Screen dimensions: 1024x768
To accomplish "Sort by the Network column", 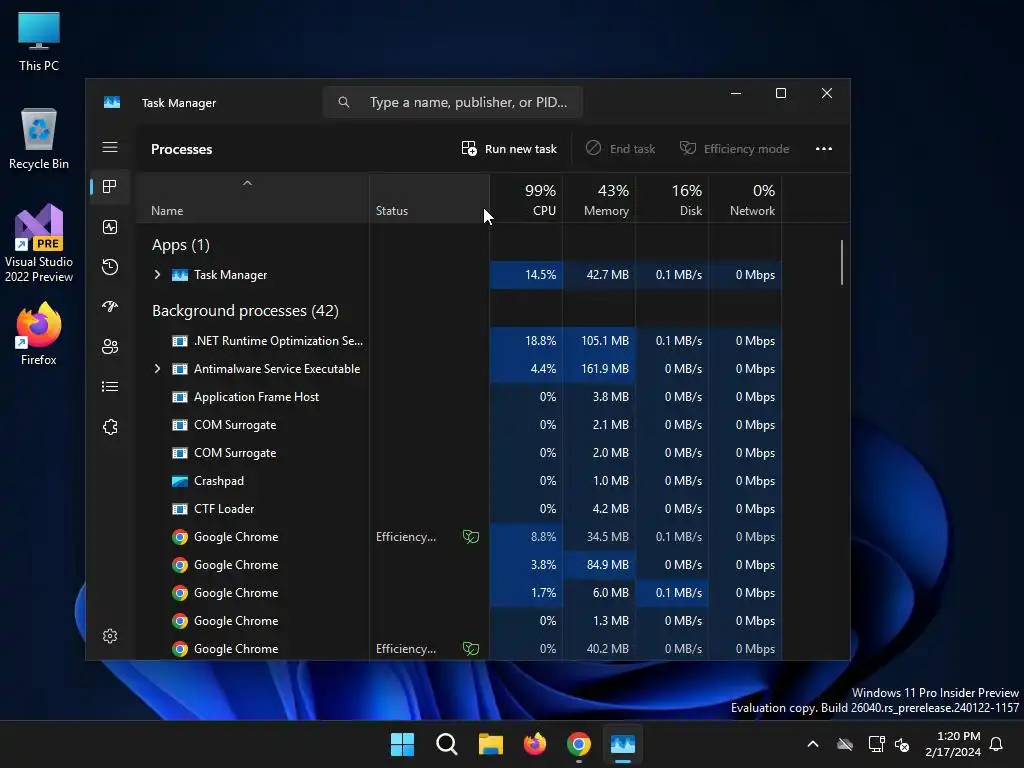I will (745, 199).
